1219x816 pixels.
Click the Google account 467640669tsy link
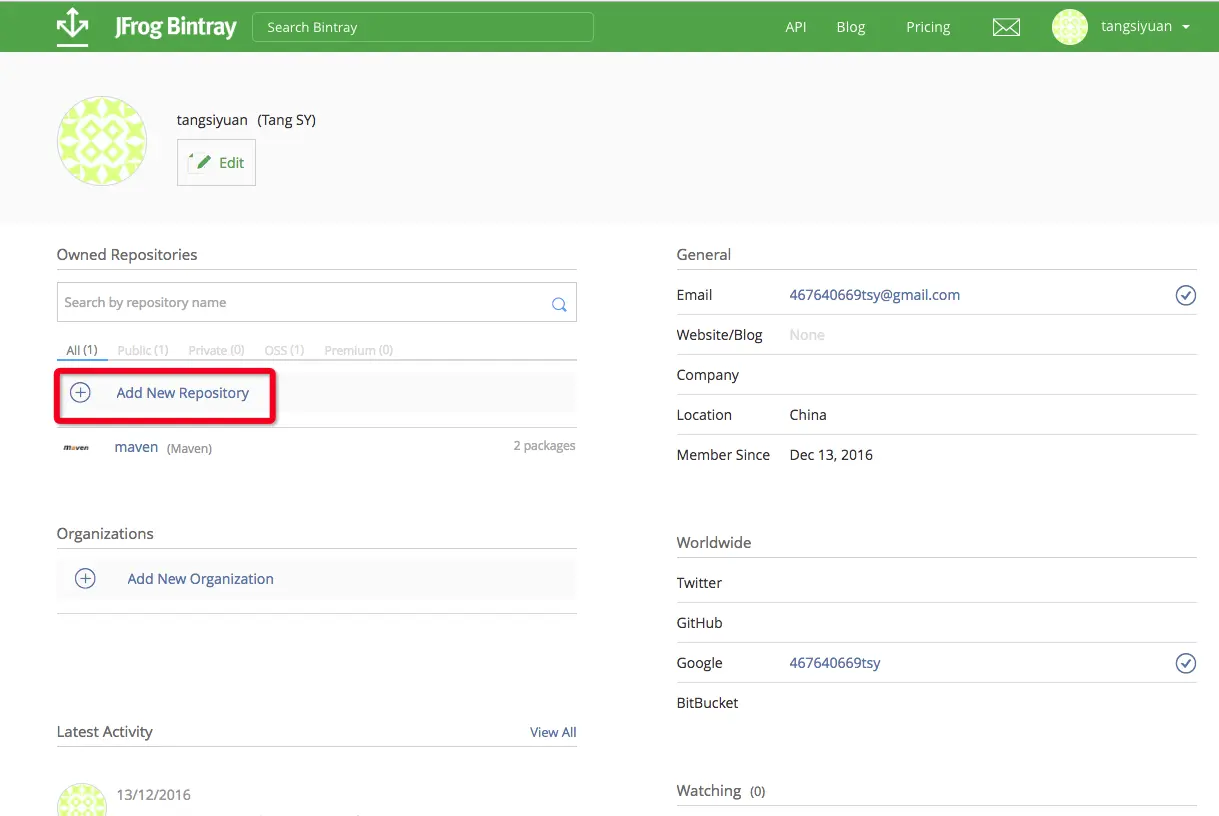click(x=835, y=663)
